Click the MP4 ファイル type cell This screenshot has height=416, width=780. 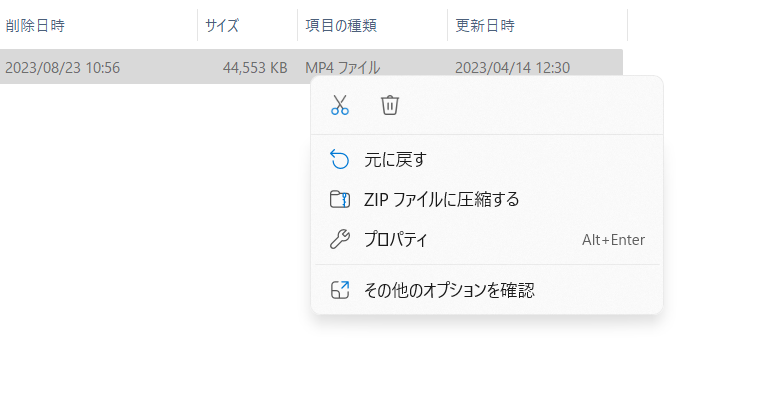(342, 68)
